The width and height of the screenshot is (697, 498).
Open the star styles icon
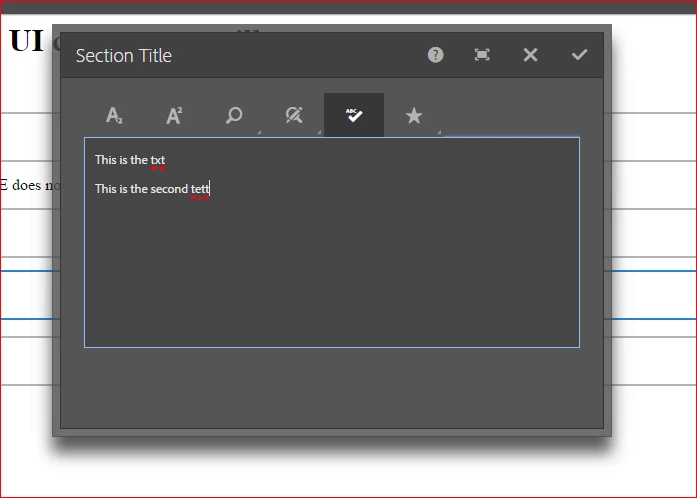pos(414,115)
